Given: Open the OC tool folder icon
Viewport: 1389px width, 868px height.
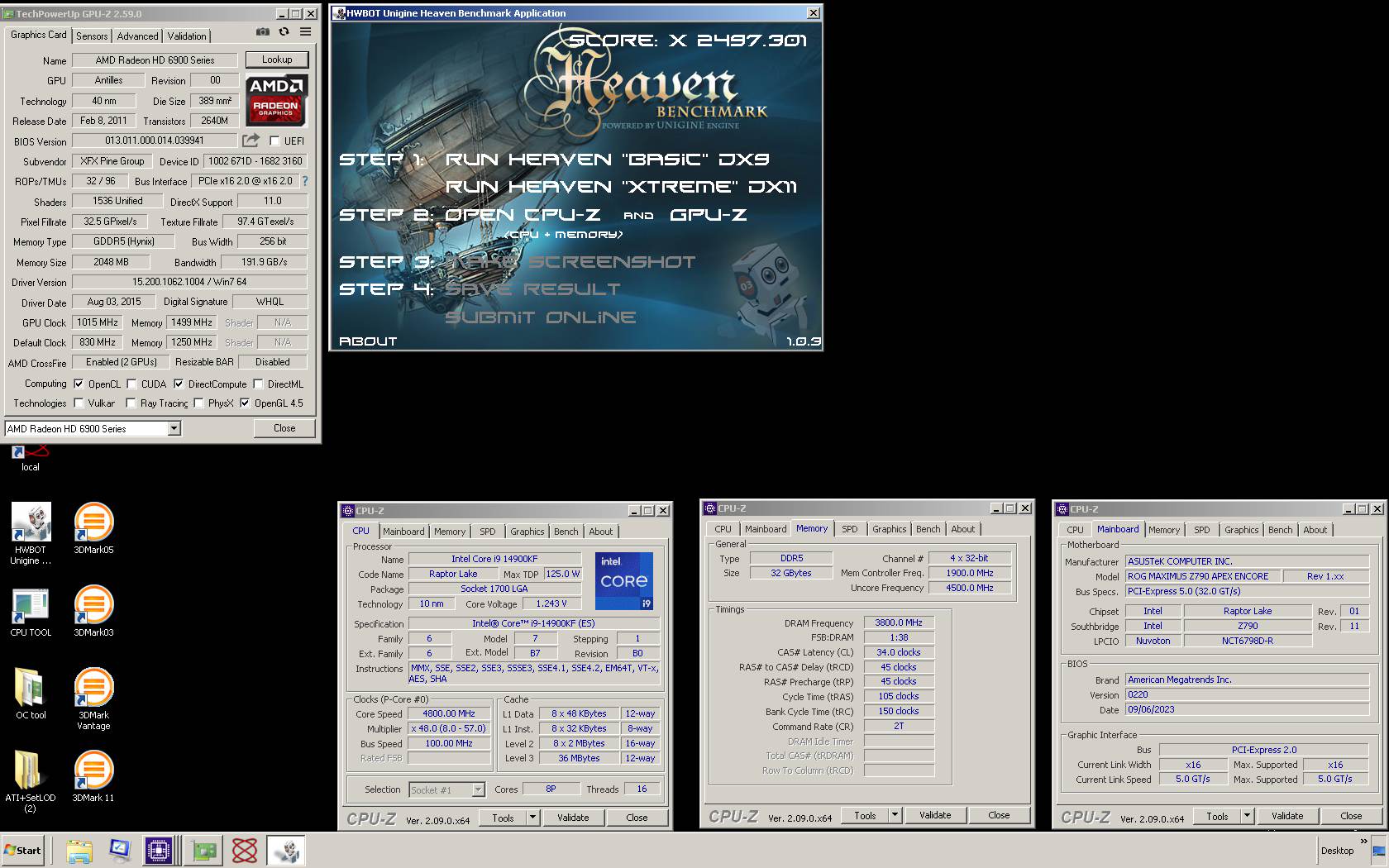Looking at the screenshot, I should (x=31, y=694).
